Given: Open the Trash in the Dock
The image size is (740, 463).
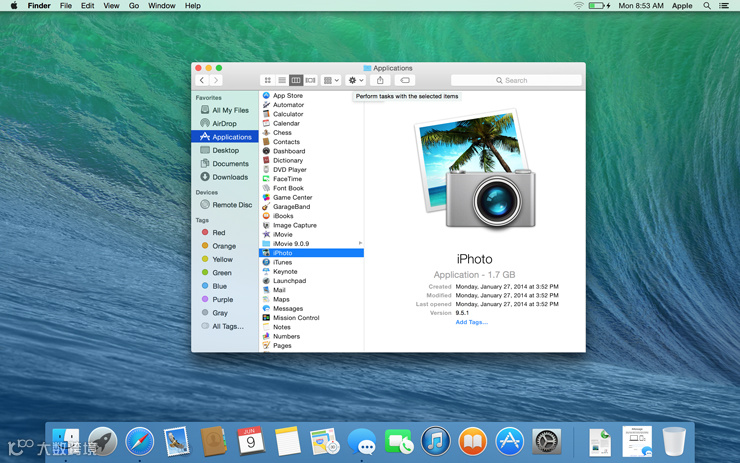Looking at the screenshot, I should [x=674, y=442].
